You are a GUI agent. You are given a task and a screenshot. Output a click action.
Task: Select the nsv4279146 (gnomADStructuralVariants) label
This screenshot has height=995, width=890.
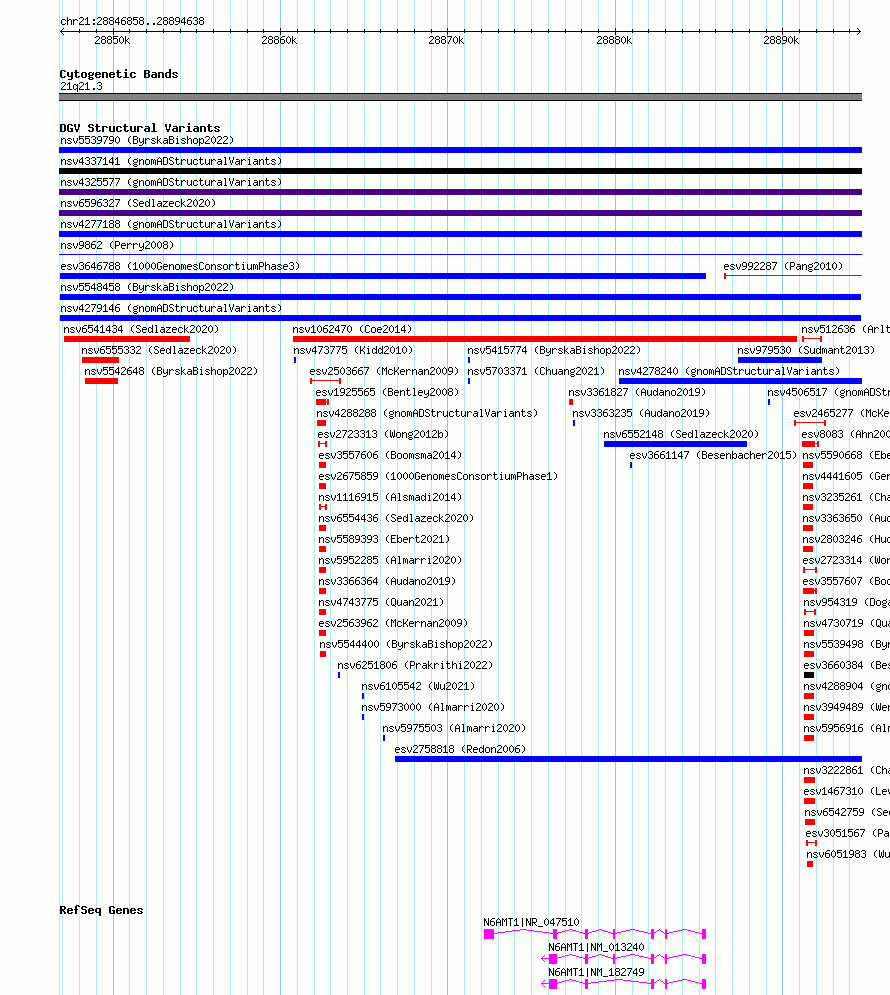(171, 308)
